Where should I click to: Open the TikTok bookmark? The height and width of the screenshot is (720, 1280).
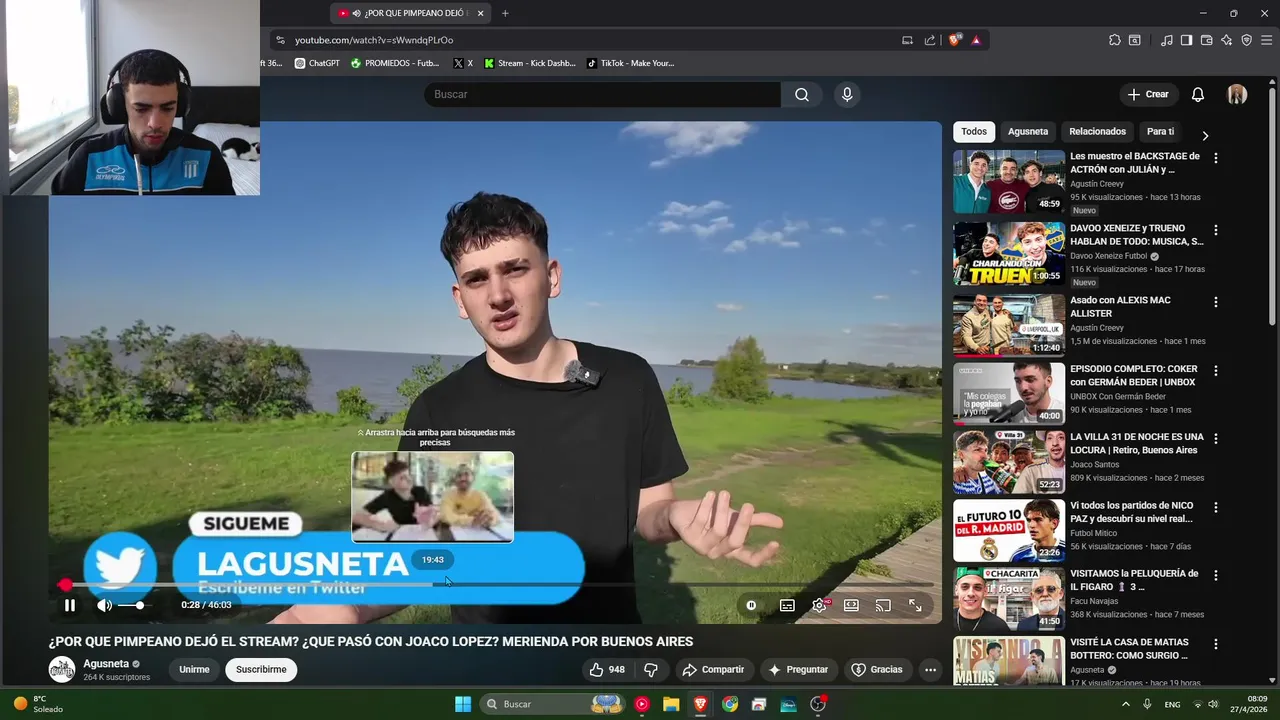[x=630, y=63]
